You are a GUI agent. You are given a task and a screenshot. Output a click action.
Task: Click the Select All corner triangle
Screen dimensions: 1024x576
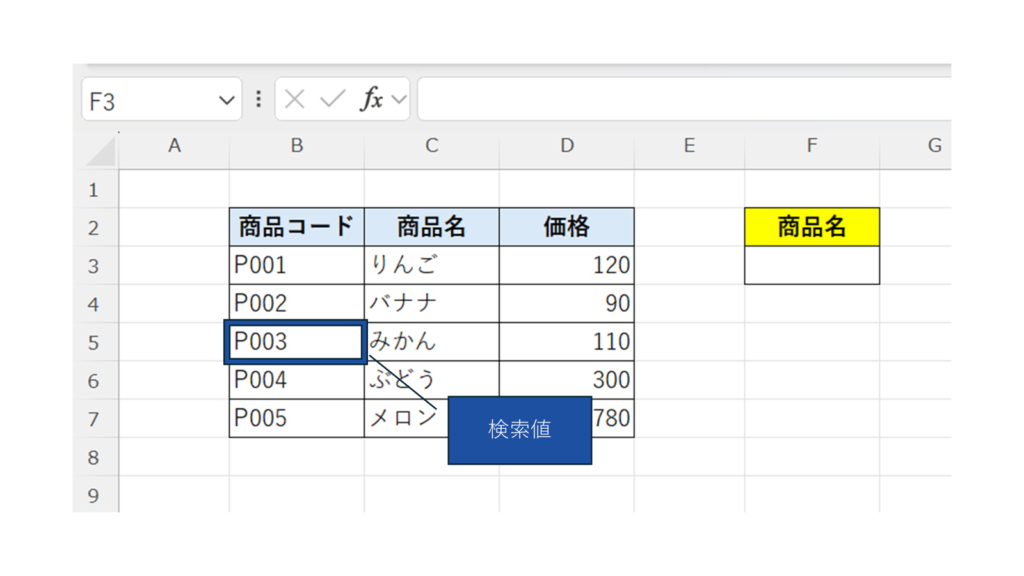[x=101, y=149]
